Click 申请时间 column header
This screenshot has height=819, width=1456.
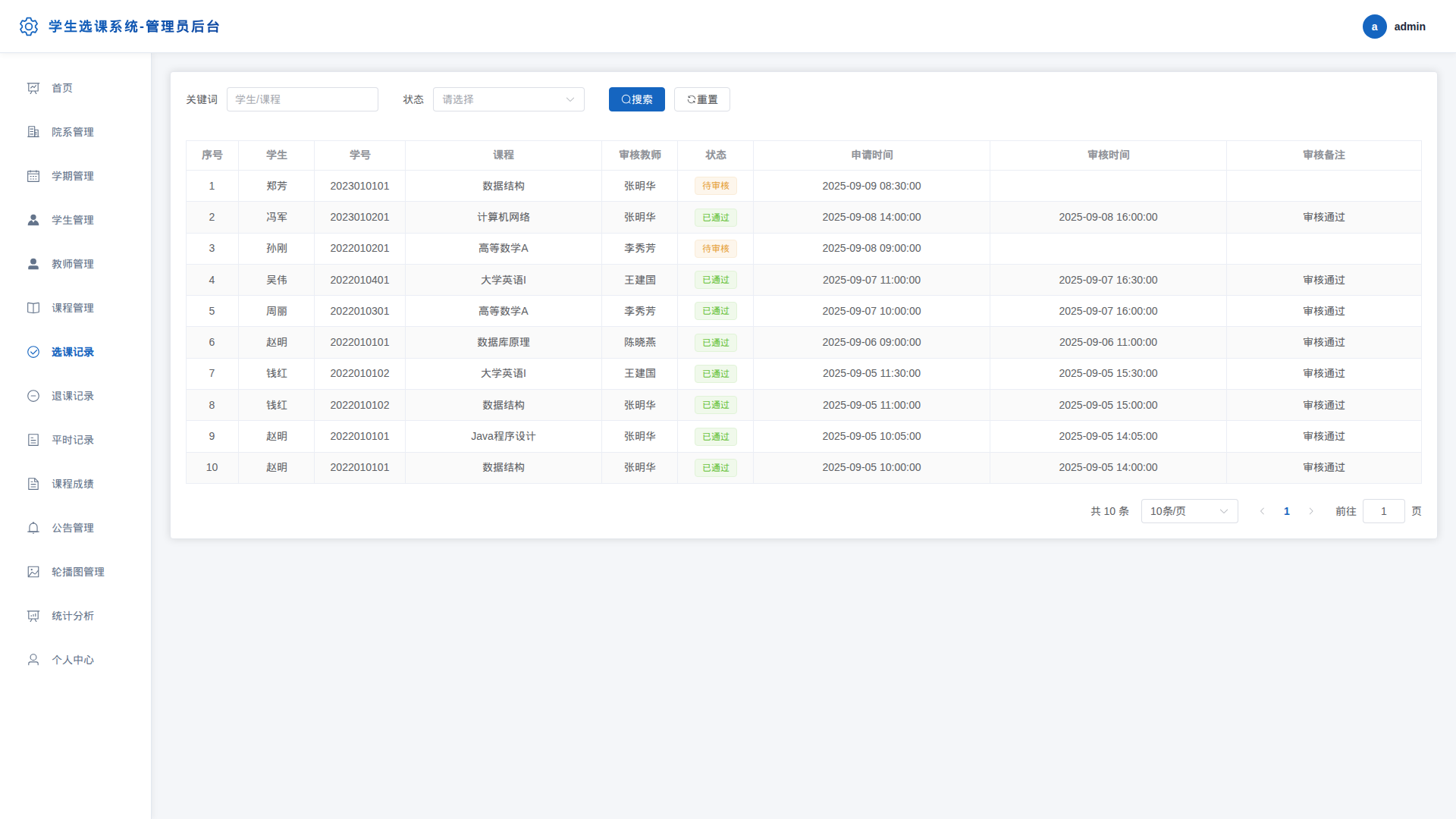point(872,155)
